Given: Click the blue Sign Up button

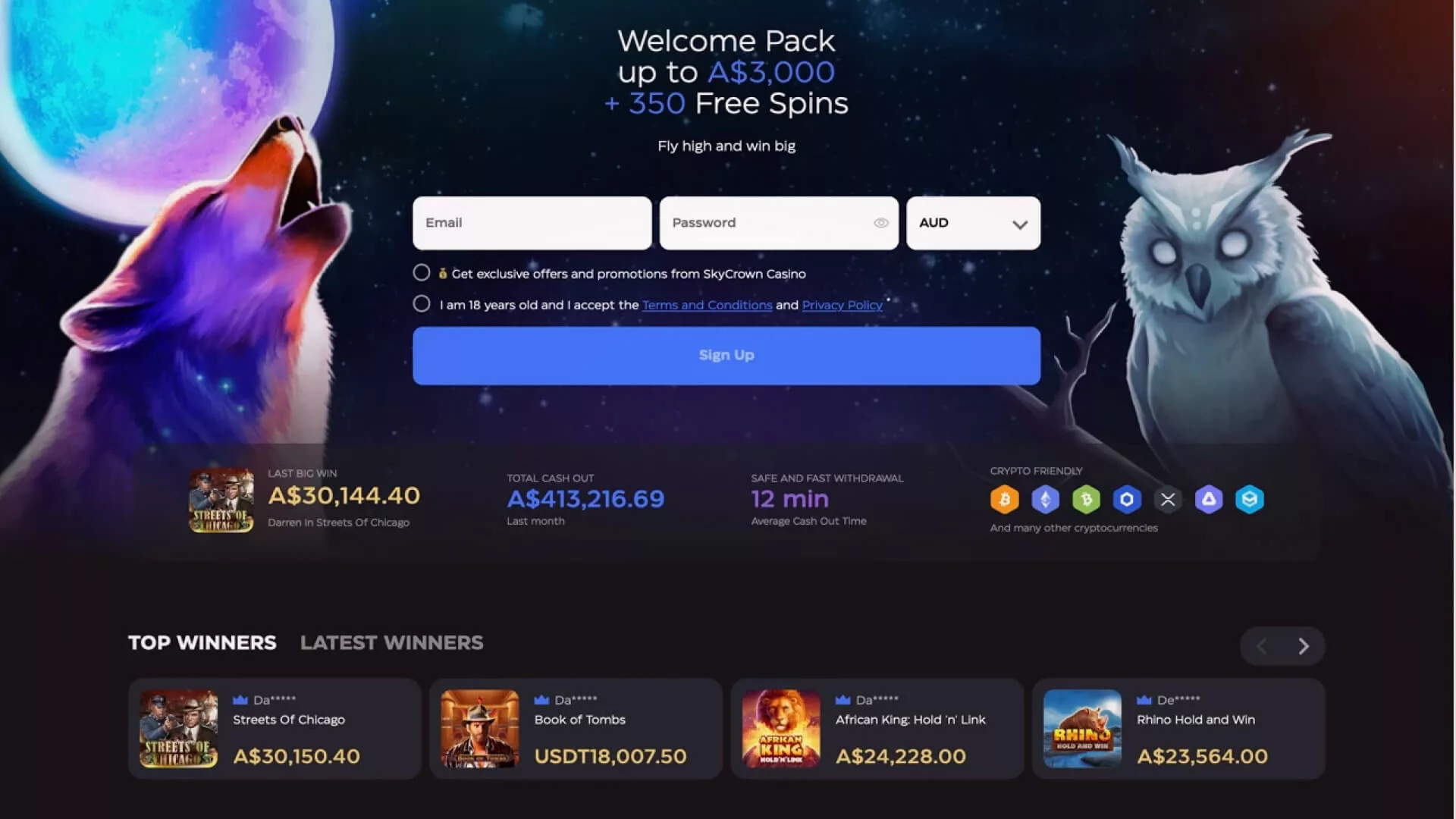Looking at the screenshot, I should 726,356.
